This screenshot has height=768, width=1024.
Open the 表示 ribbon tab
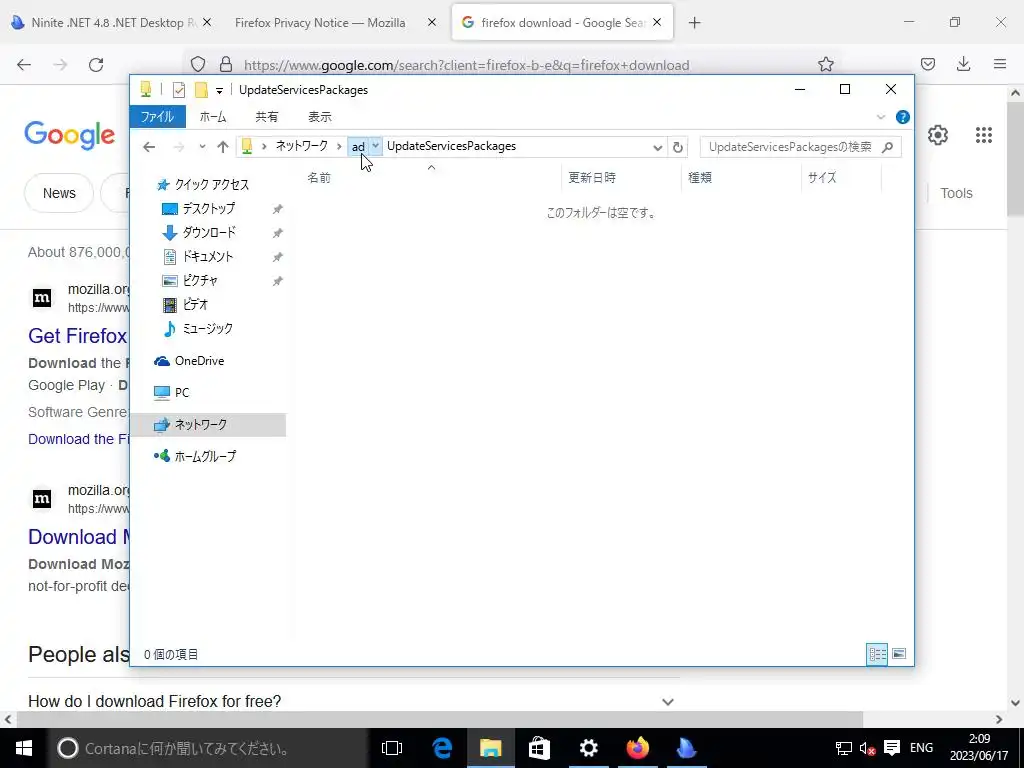[320, 117]
